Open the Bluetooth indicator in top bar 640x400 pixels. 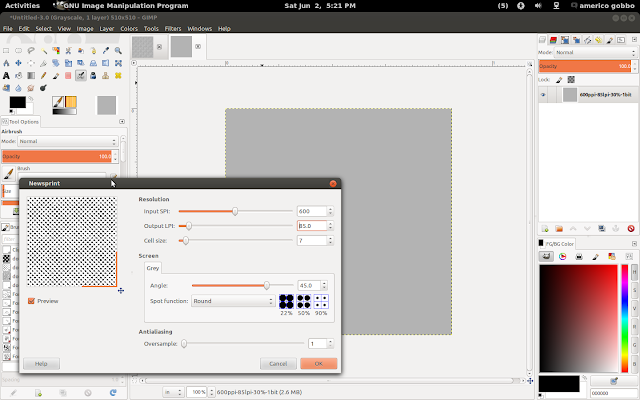[521, 6]
